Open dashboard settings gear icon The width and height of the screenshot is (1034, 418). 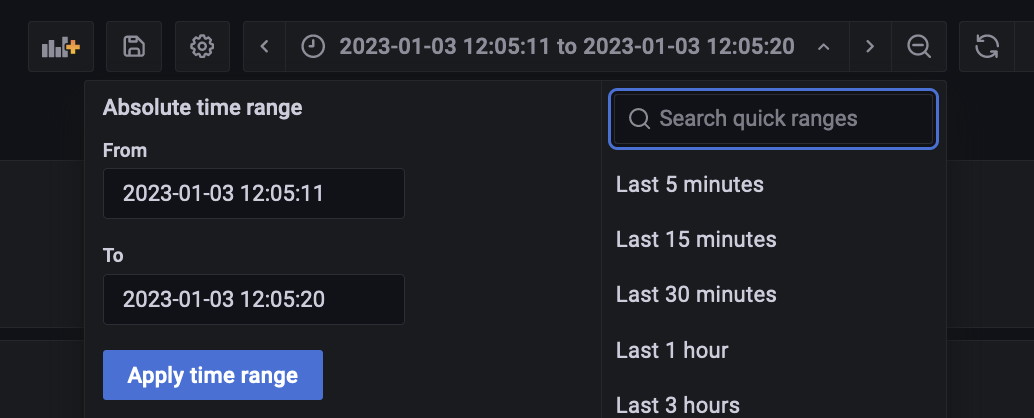[202, 47]
